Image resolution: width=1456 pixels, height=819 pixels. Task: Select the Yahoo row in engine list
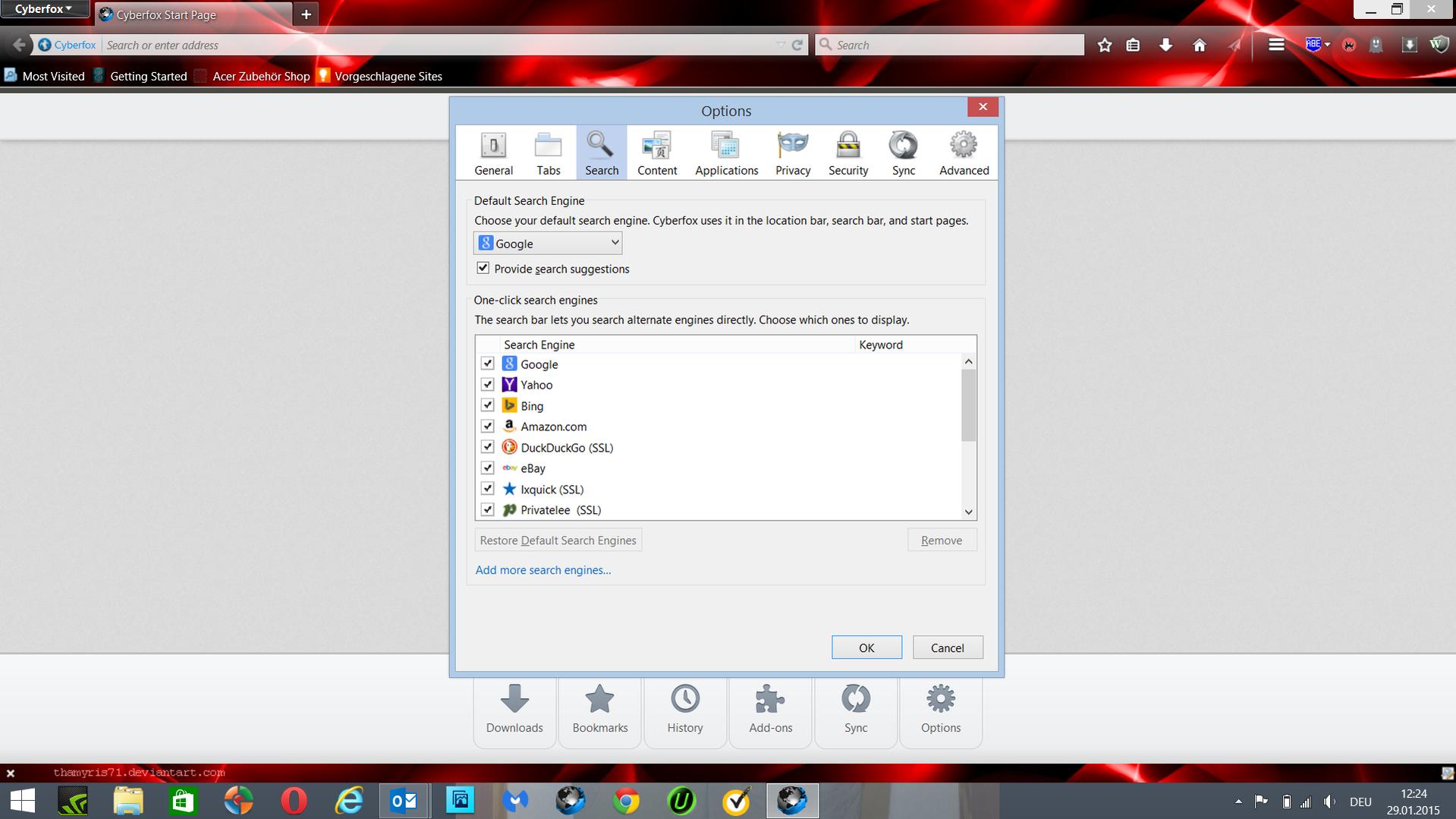pyautogui.click(x=719, y=385)
